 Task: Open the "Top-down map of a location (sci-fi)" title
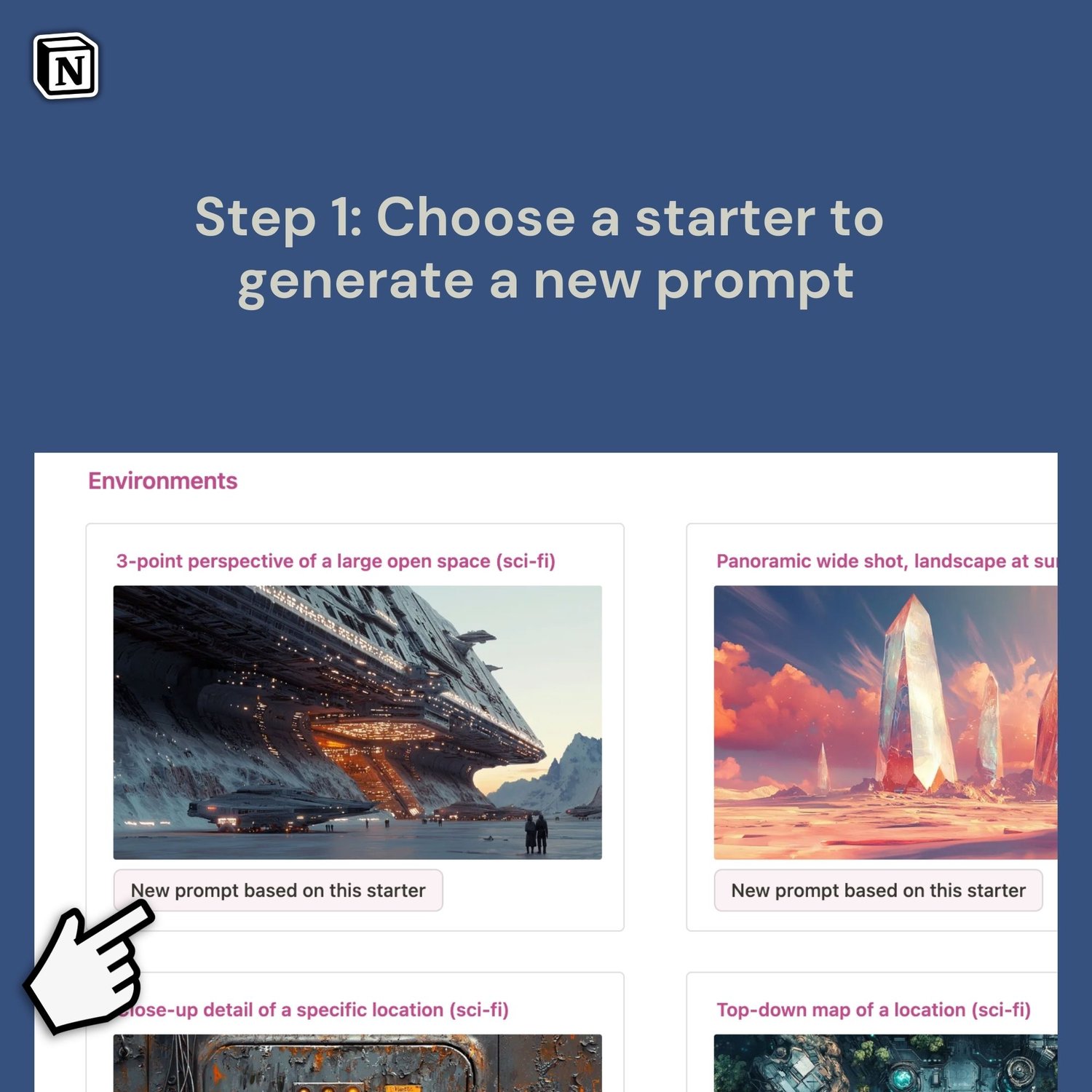[x=874, y=1010]
